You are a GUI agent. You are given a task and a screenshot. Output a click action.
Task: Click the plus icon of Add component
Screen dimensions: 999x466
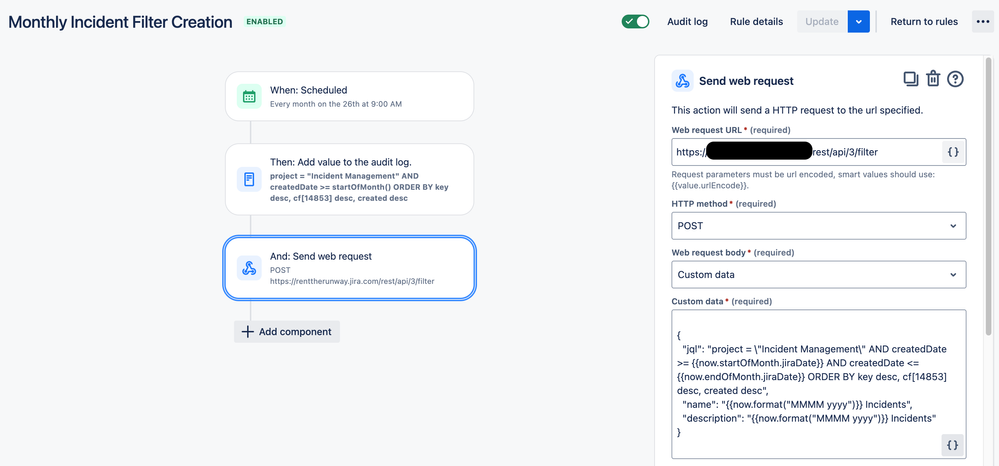248,331
